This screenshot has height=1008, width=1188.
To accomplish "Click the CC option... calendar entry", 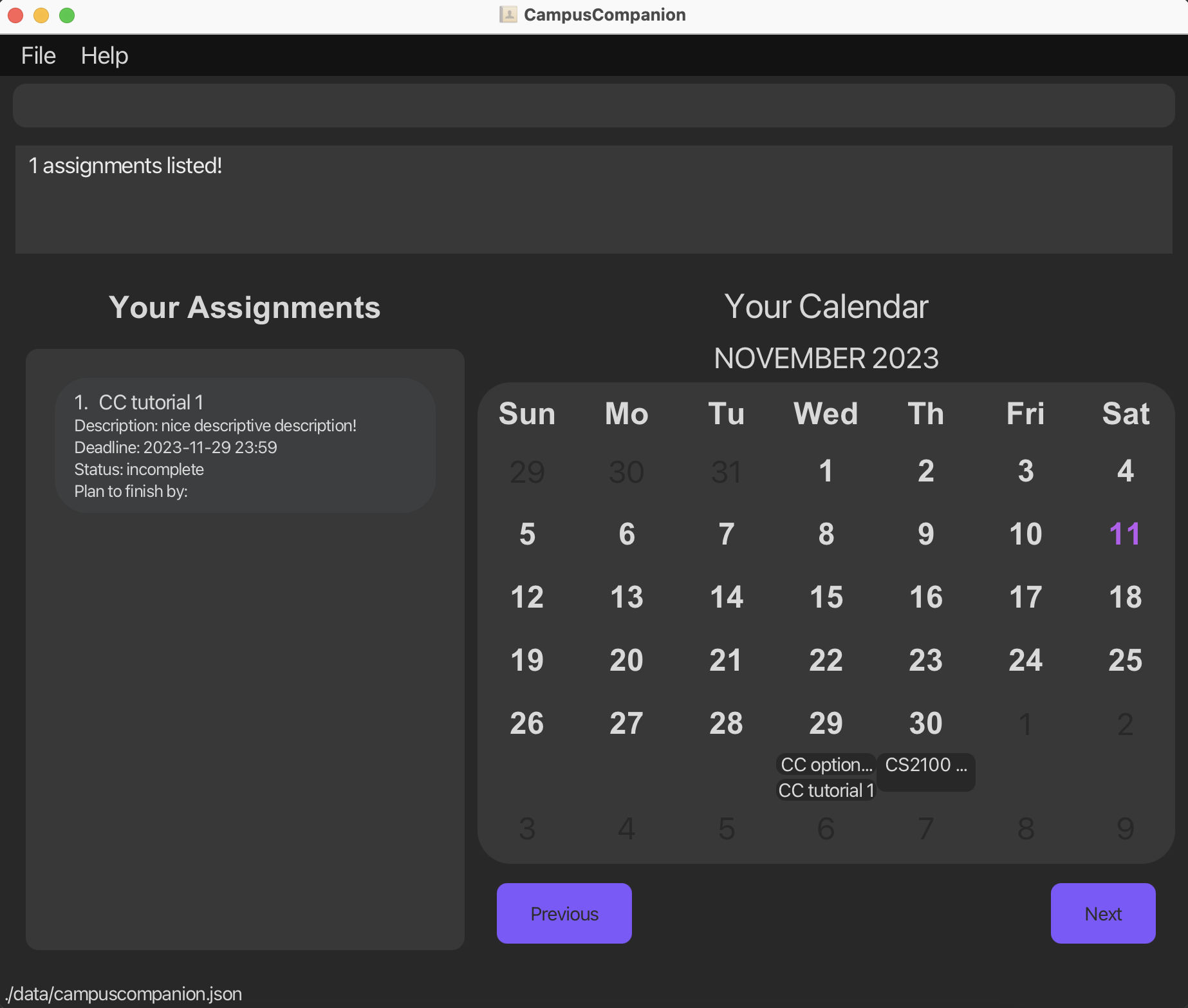I will (x=826, y=765).
